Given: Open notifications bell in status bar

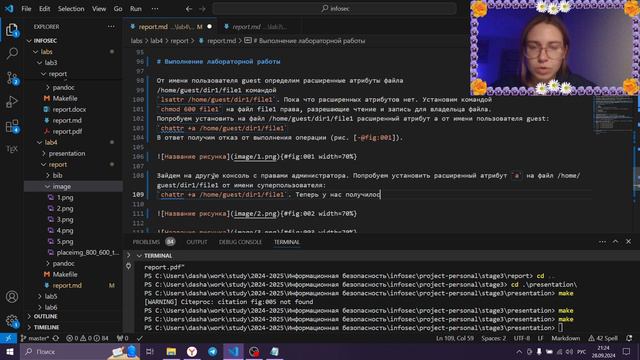Looking at the screenshot, I should point(629,338).
